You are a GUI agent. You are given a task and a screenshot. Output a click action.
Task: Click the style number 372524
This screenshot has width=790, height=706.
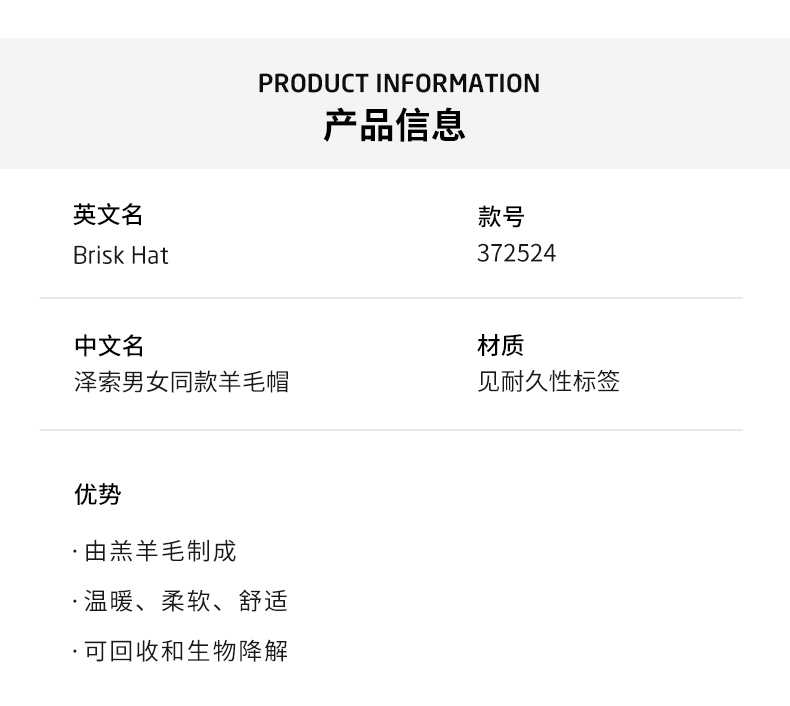[516, 253]
